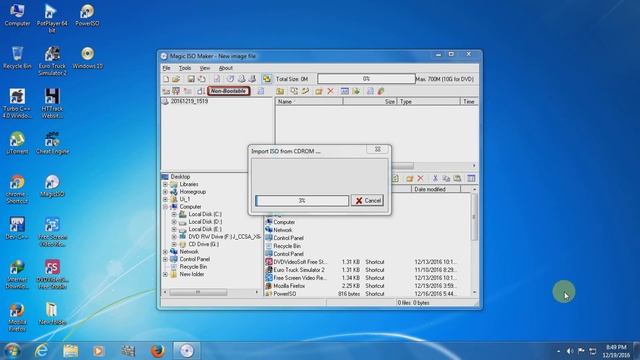Viewport: 640px width, 360px height.
Task: Open the About menu
Action: coord(225,68)
